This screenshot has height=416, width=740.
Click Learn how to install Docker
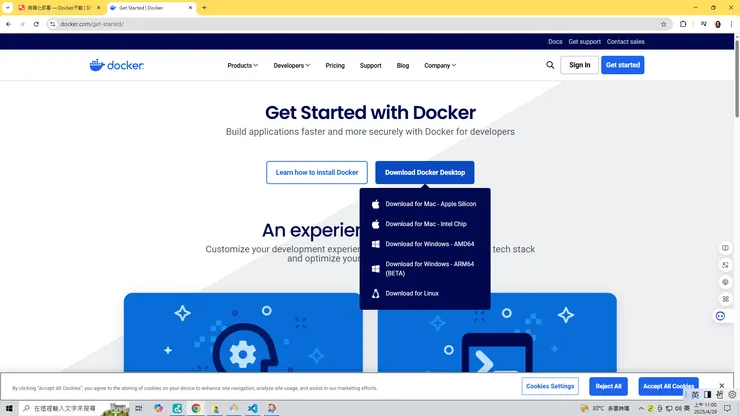[317, 172]
